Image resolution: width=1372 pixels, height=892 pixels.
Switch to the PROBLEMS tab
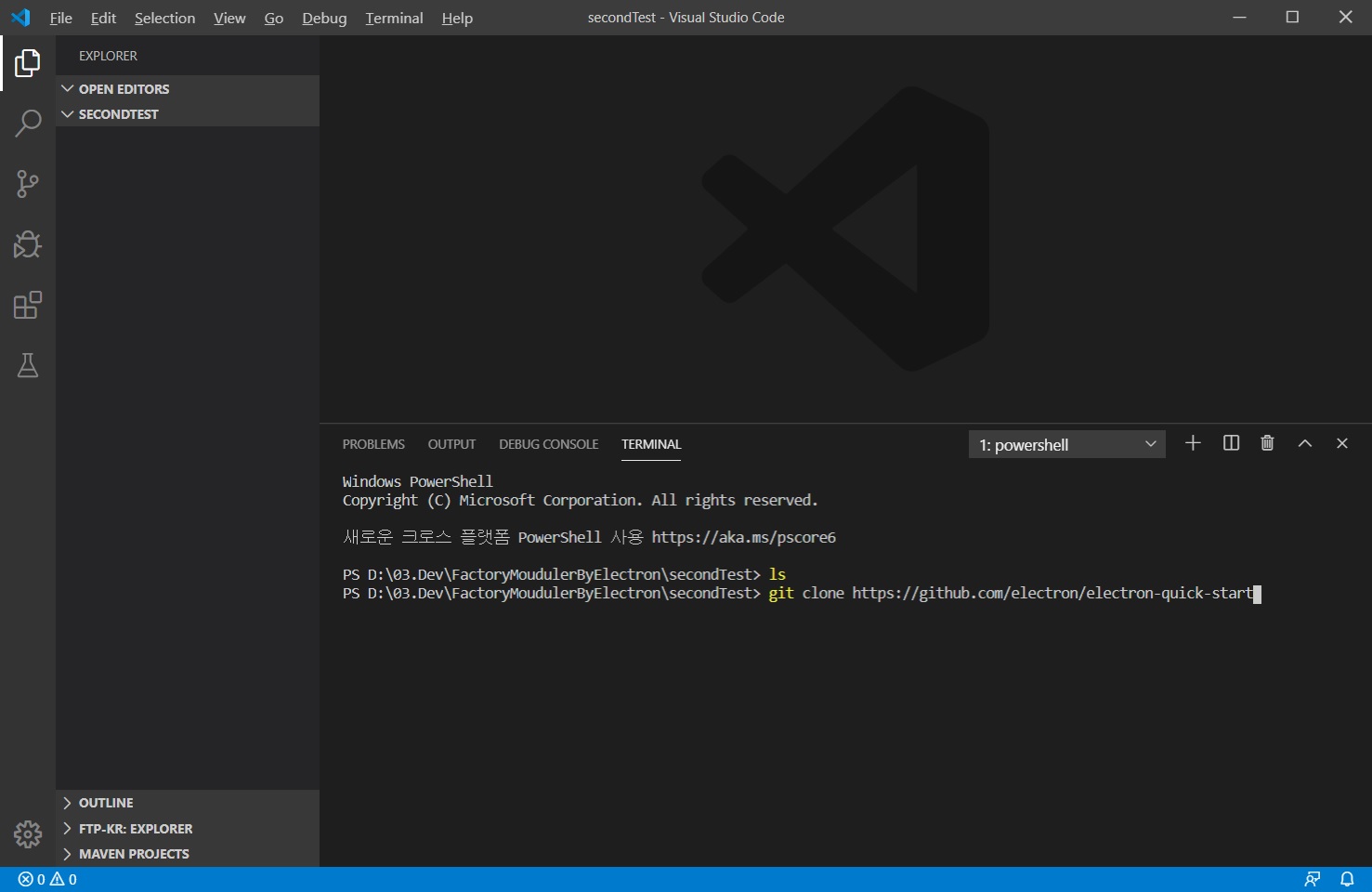373,444
